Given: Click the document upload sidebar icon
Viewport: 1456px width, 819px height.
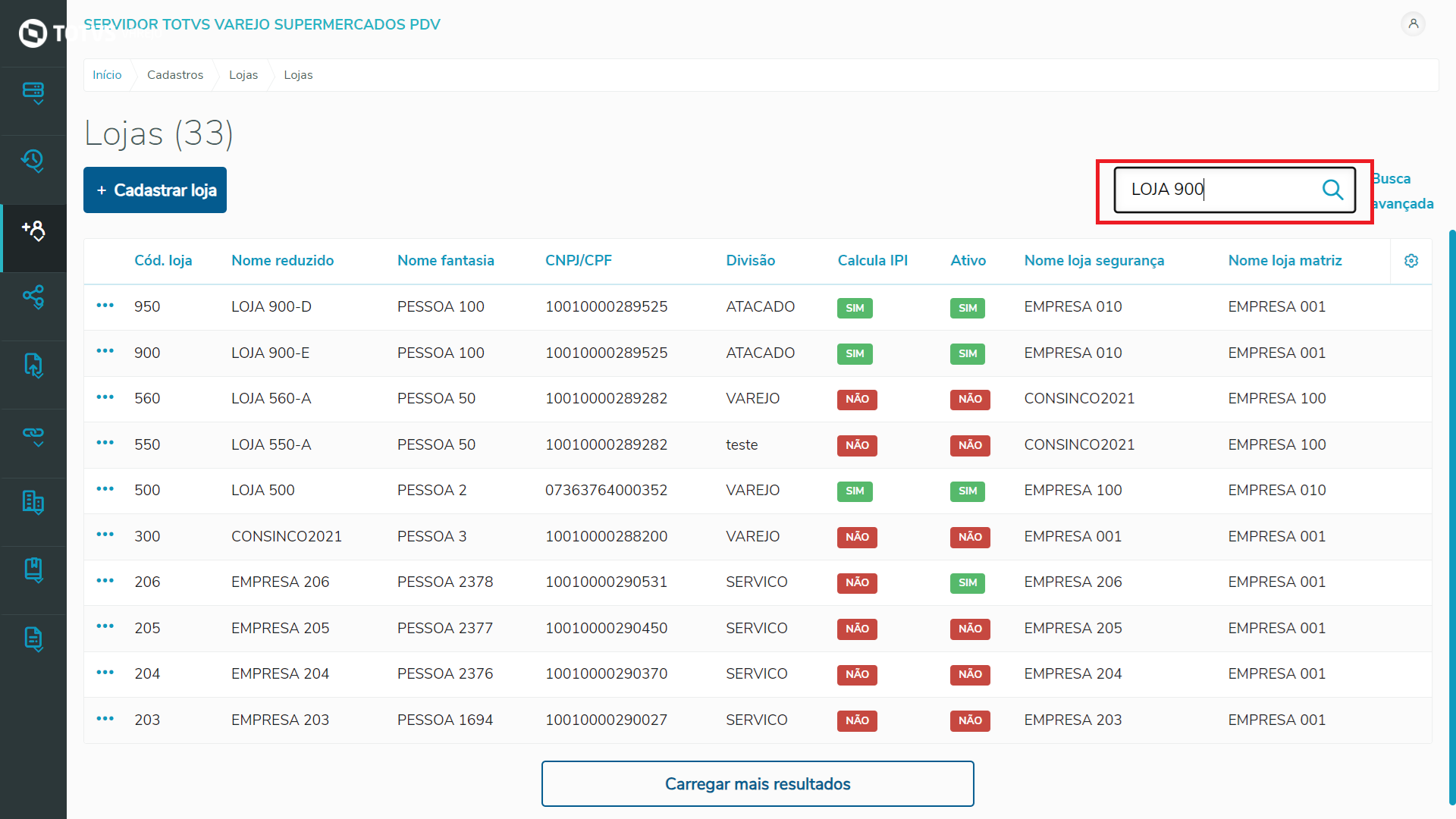Looking at the screenshot, I should pyautogui.click(x=33, y=366).
